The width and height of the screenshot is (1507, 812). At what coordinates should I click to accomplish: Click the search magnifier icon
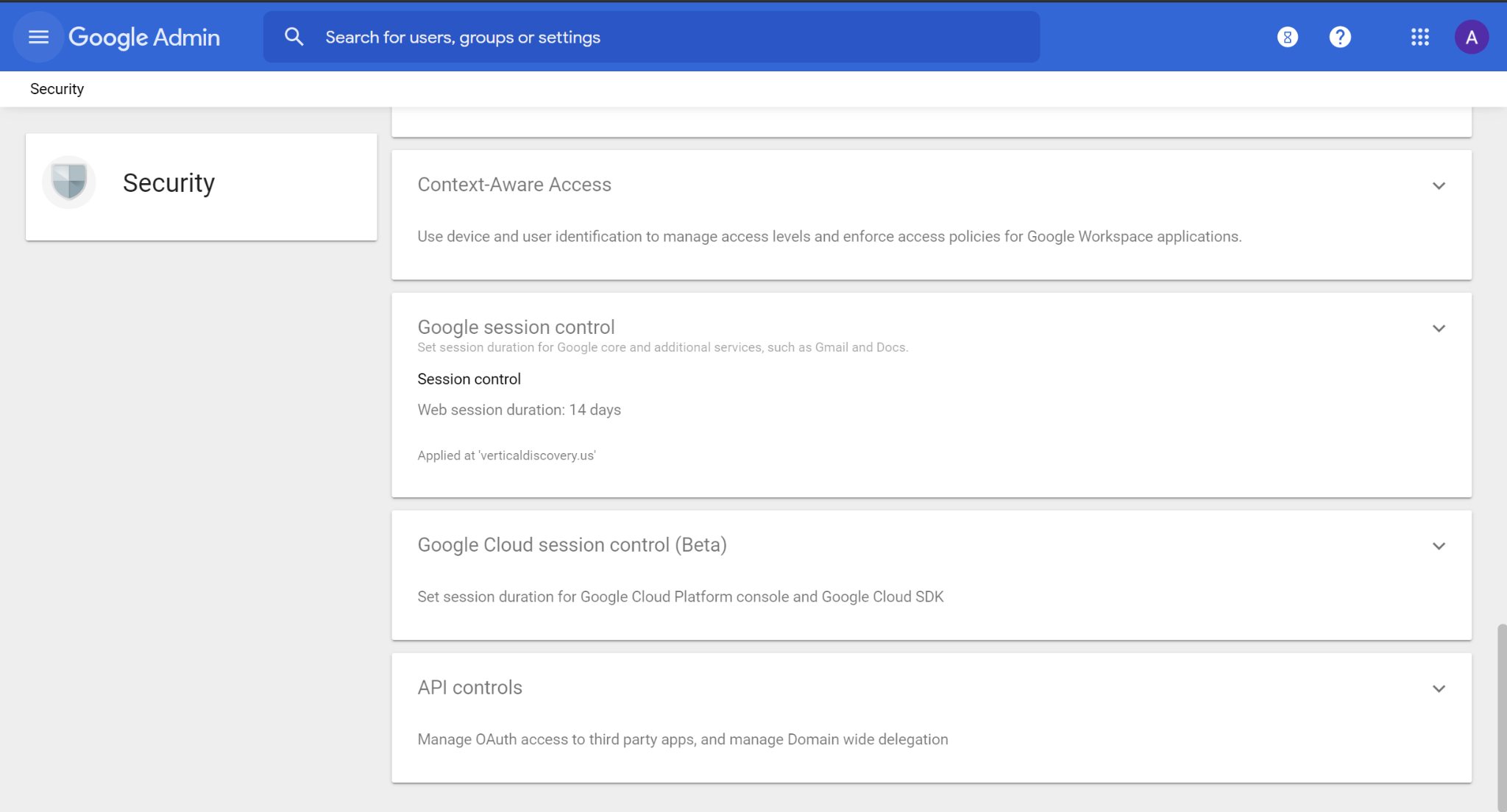click(x=294, y=37)
